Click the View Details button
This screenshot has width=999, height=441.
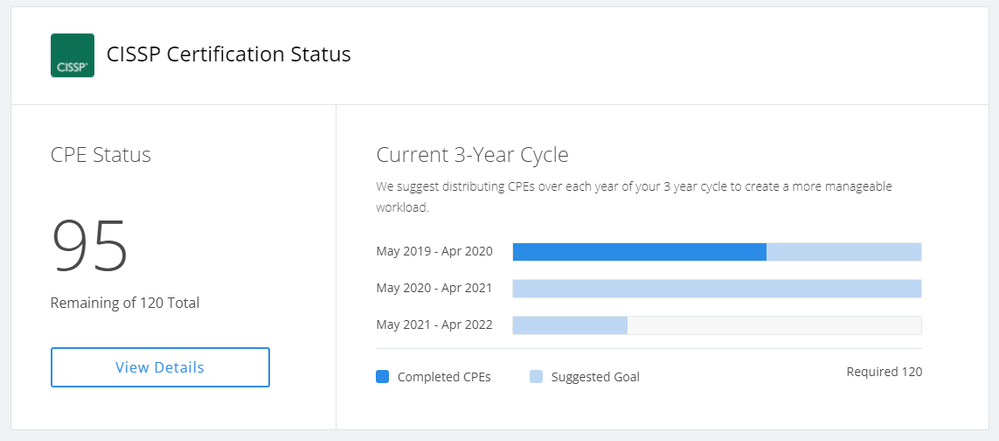point(160,367)
